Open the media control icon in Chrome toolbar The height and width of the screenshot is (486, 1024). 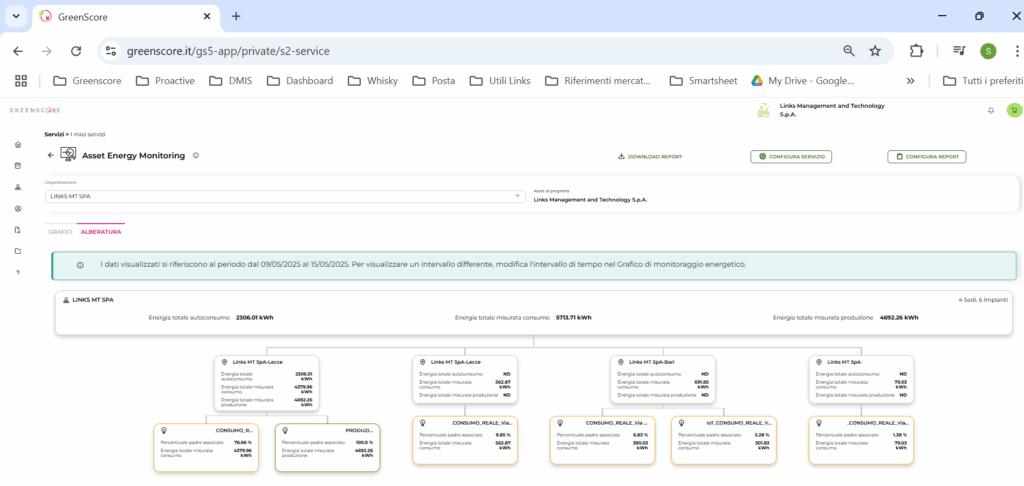pos(959,51)
